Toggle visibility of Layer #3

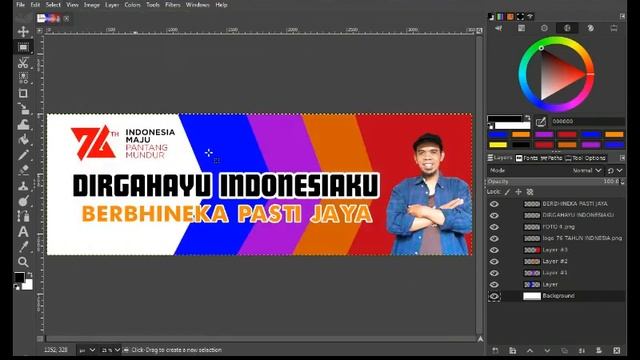[x=494, y=250]
